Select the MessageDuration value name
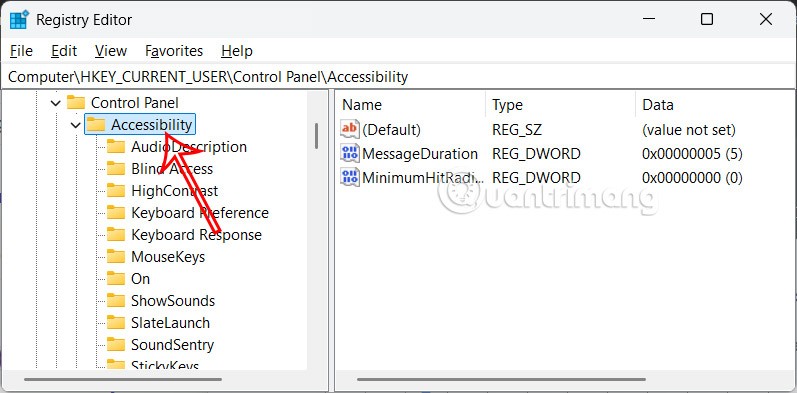 (420, 154)
